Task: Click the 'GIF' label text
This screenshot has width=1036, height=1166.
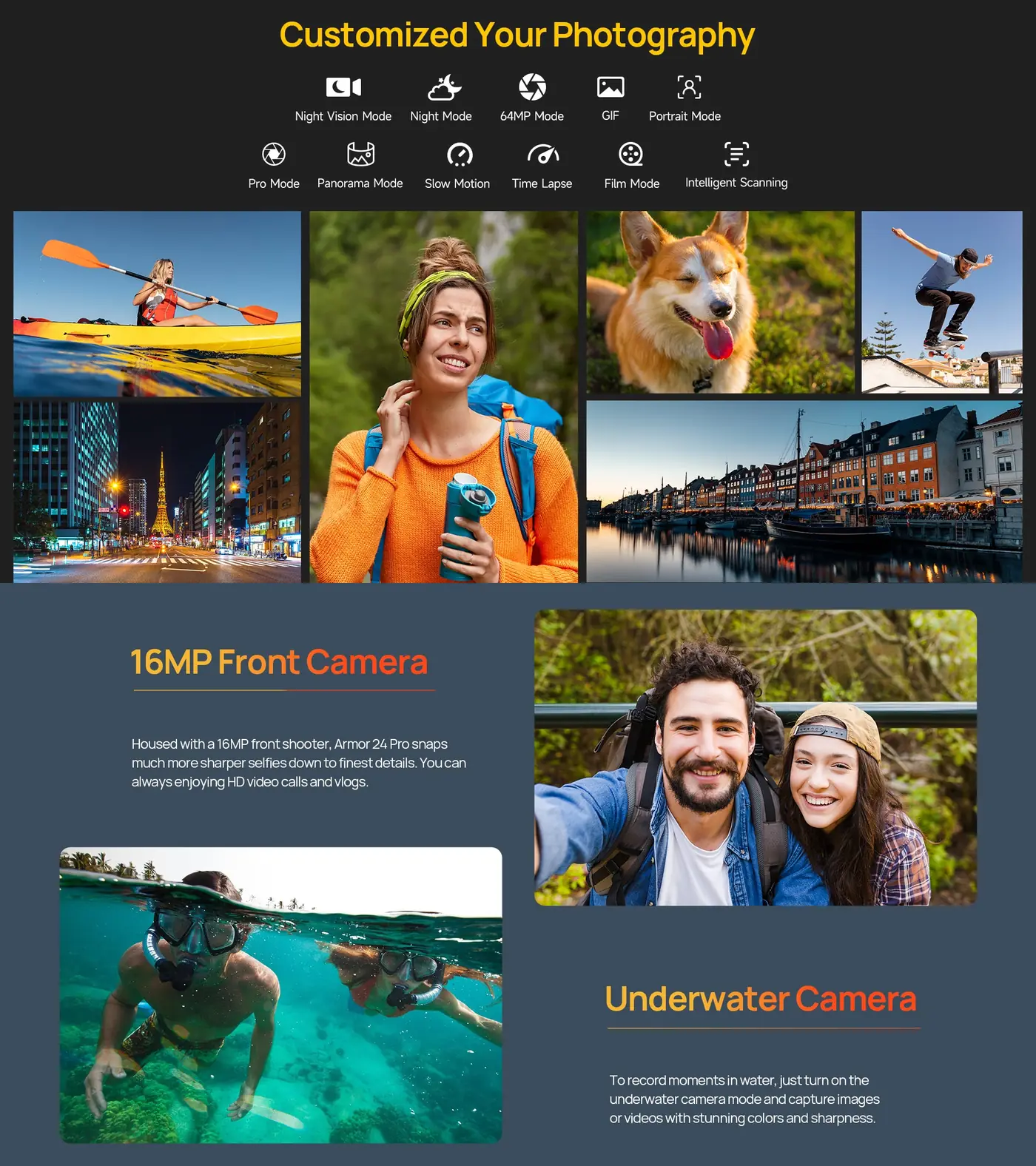Action: 610,115
